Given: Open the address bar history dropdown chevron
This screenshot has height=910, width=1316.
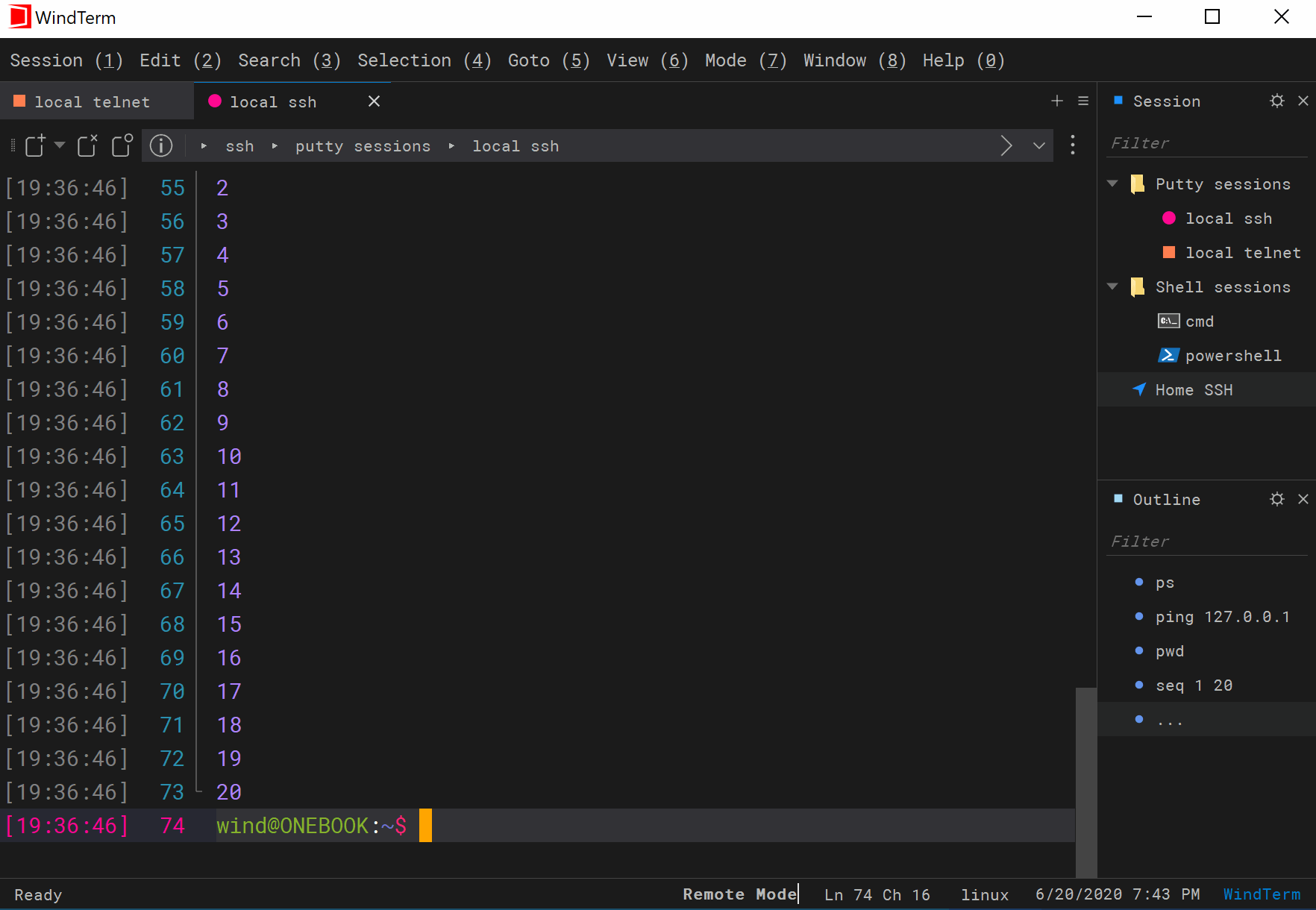Looking at the screenshot, I should [1039, 145].
